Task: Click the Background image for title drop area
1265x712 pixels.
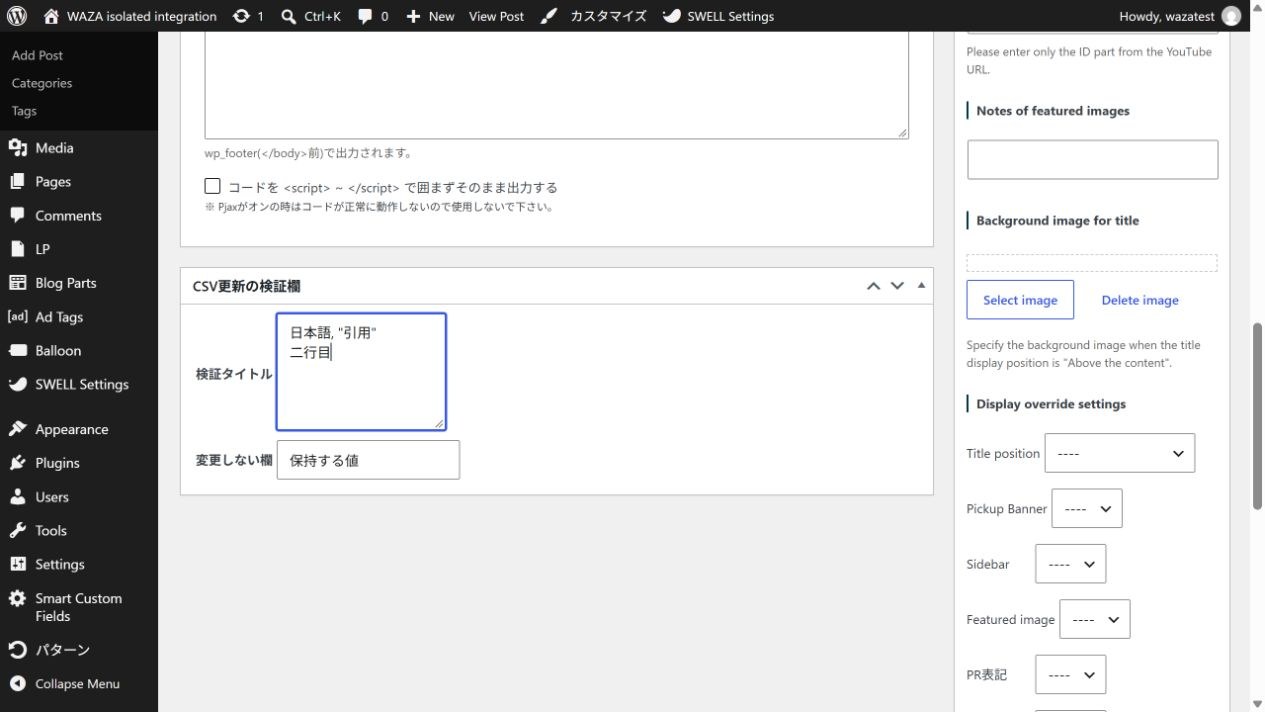Action: pos(1091,263)
